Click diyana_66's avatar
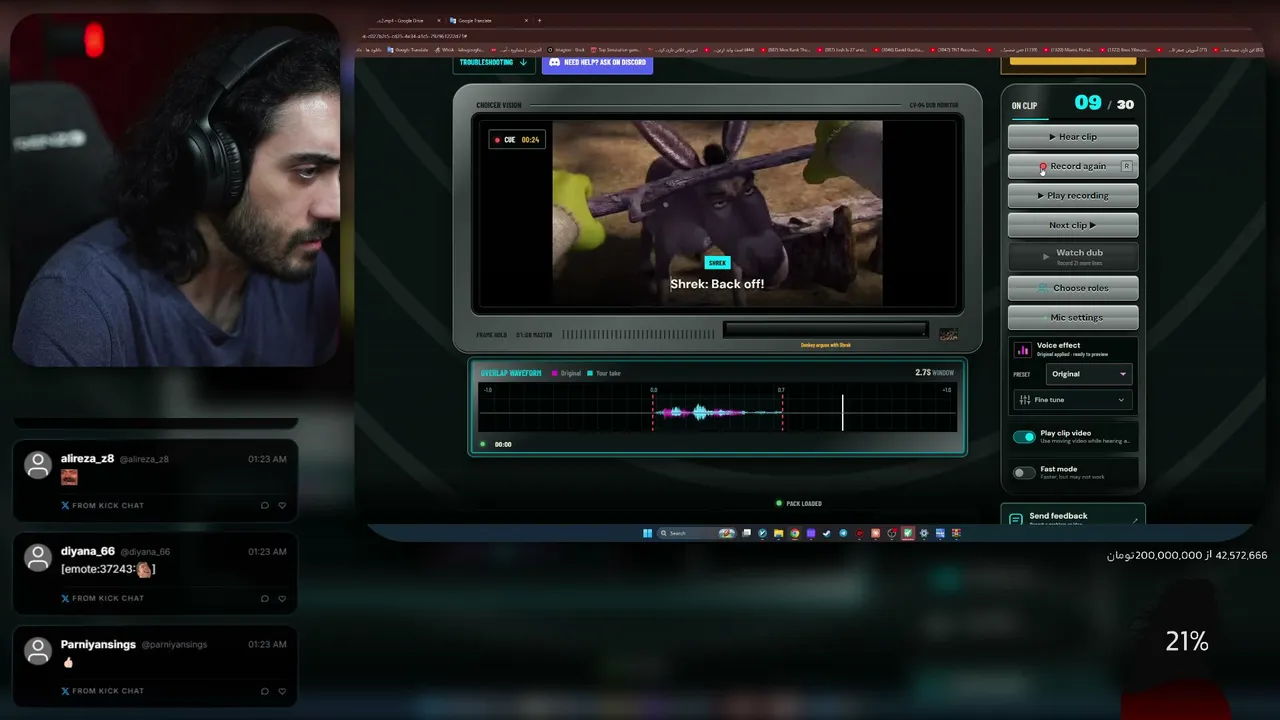This screenshot has height=720, width=1280. [38, 557]
